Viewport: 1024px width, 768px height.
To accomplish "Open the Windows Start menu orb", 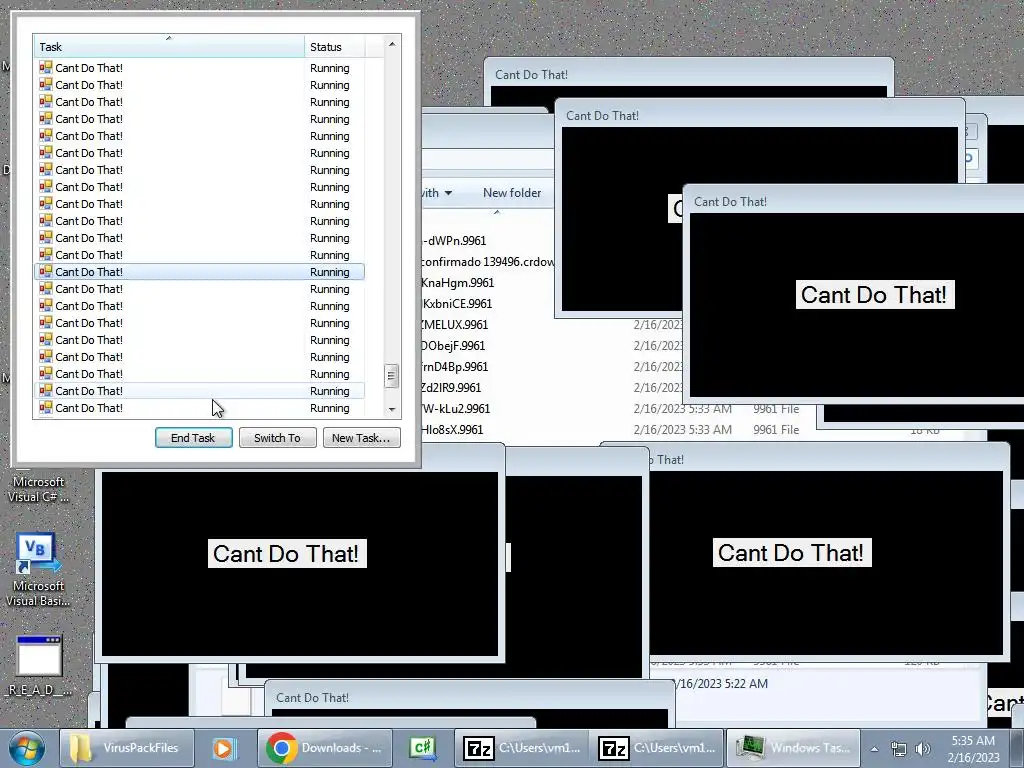I will 26,748.
